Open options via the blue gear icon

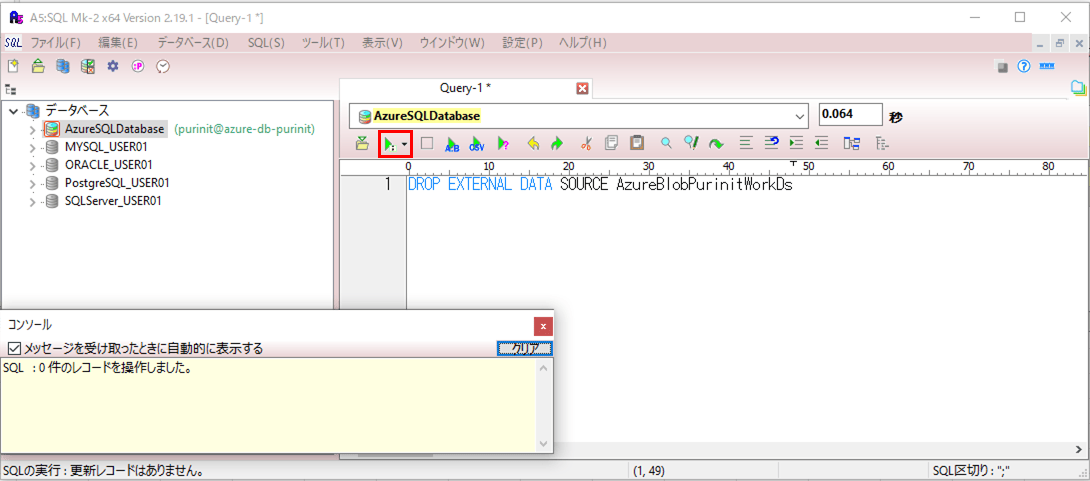(x=113, y=67)
